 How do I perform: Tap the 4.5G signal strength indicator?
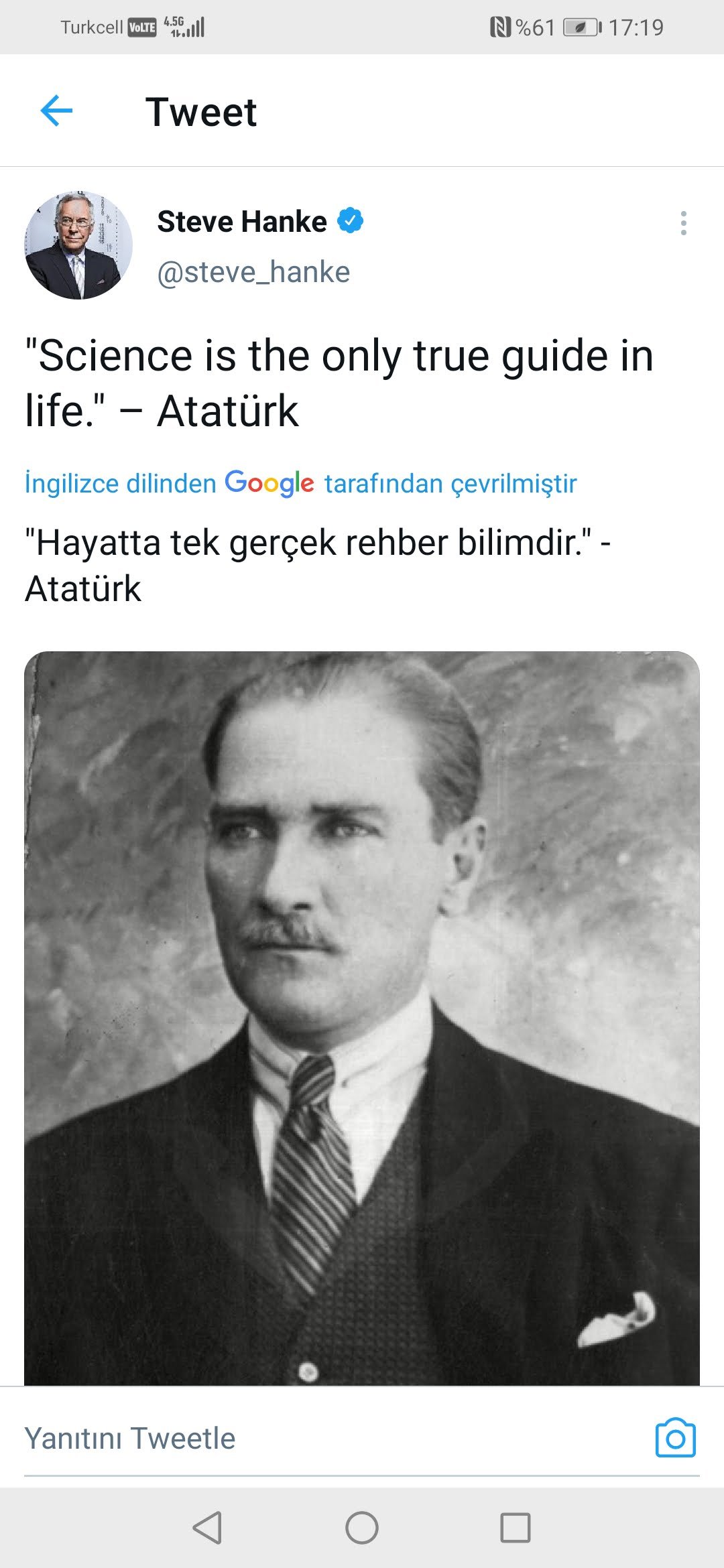[184, 27]
